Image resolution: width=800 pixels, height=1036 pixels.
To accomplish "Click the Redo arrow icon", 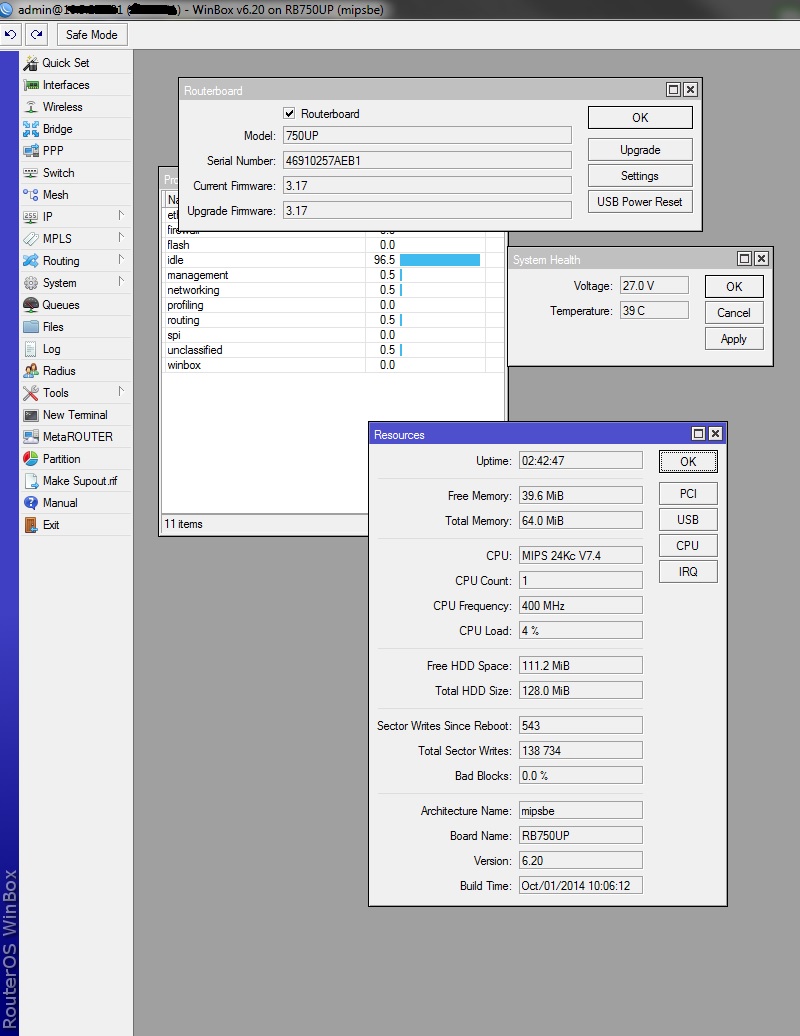I will click(36, 34).
